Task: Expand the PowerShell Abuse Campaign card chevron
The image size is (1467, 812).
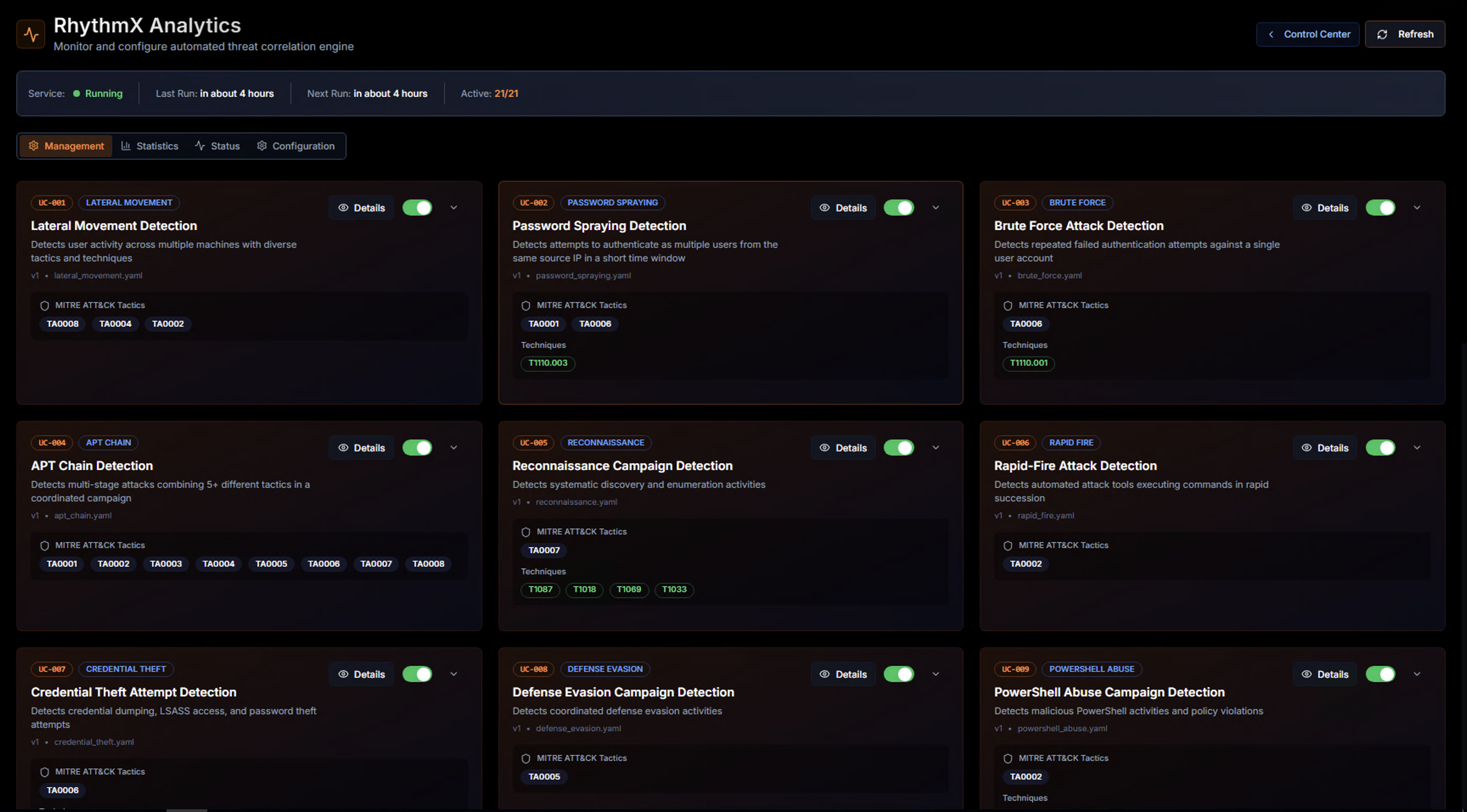Action: (1417, 674)
